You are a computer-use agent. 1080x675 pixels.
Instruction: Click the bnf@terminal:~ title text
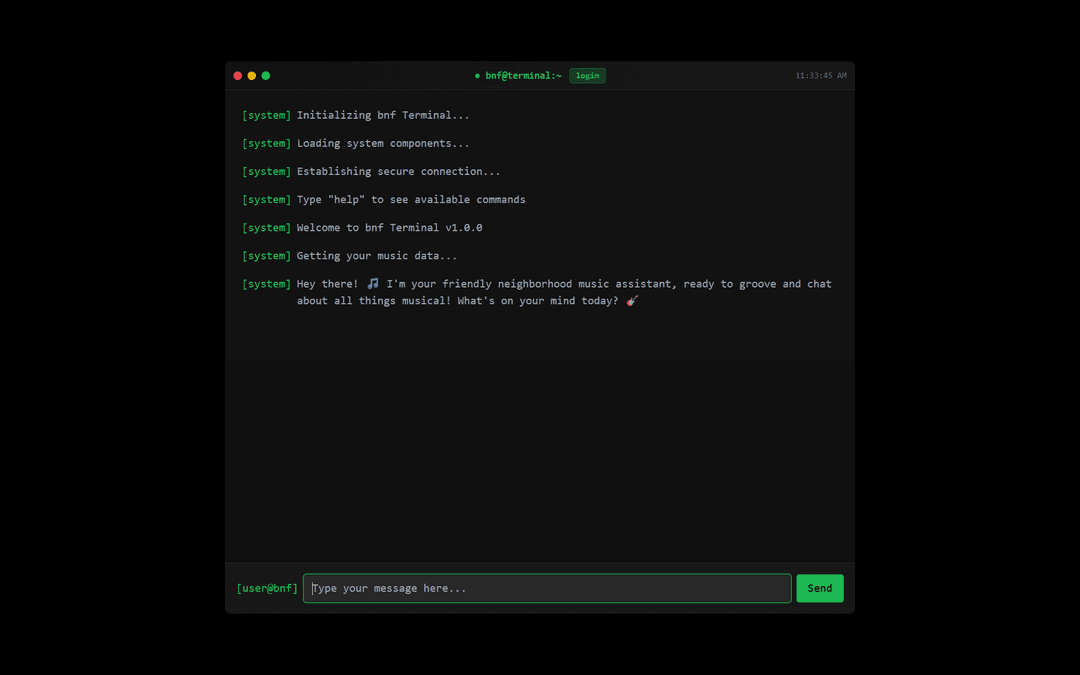(523, 76)
